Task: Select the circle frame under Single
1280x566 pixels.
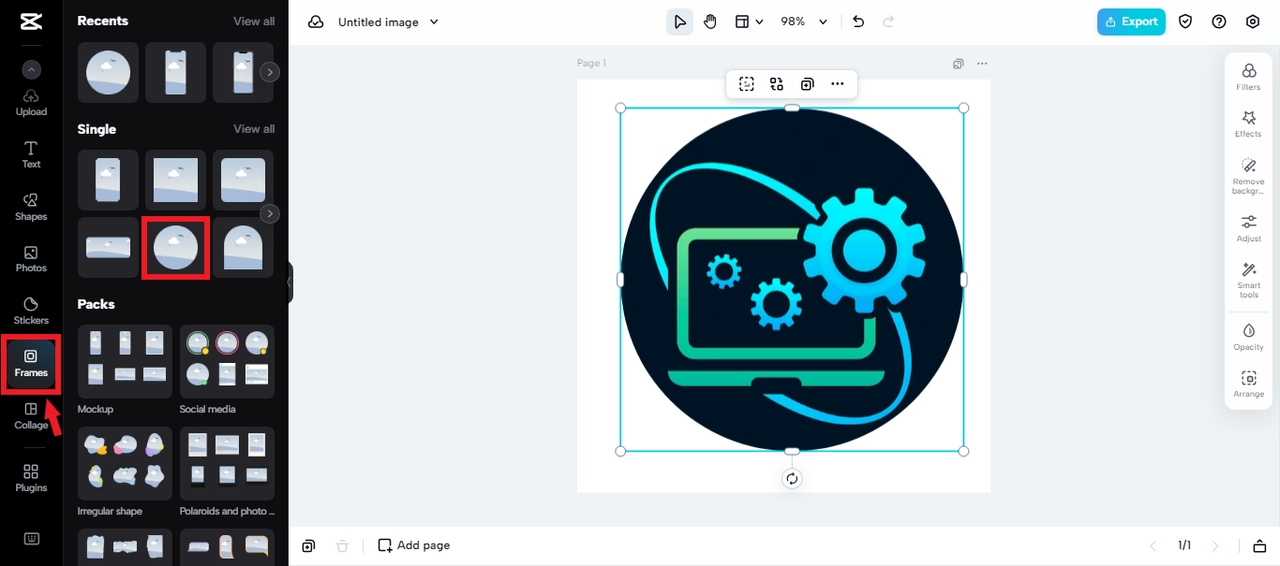Action: point(175,247)
